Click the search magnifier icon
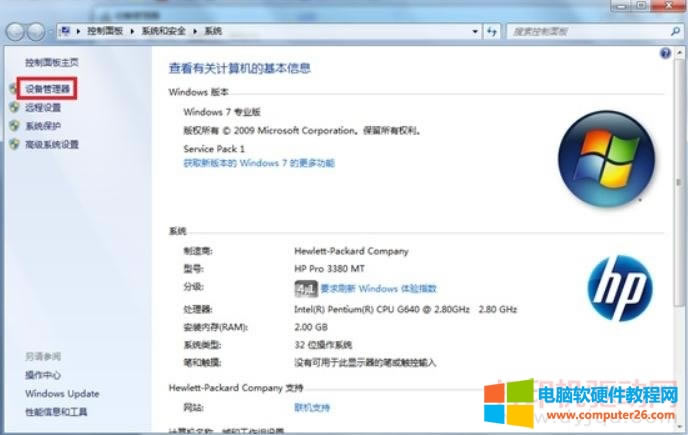 point(675,31)
